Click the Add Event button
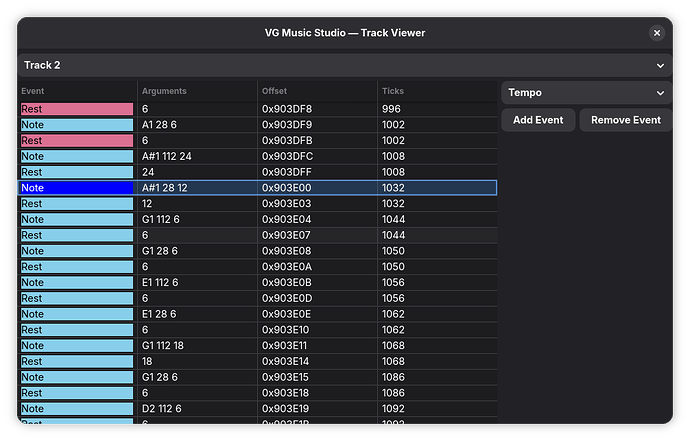This screenshot has height=441, width=690. (538, 120)
